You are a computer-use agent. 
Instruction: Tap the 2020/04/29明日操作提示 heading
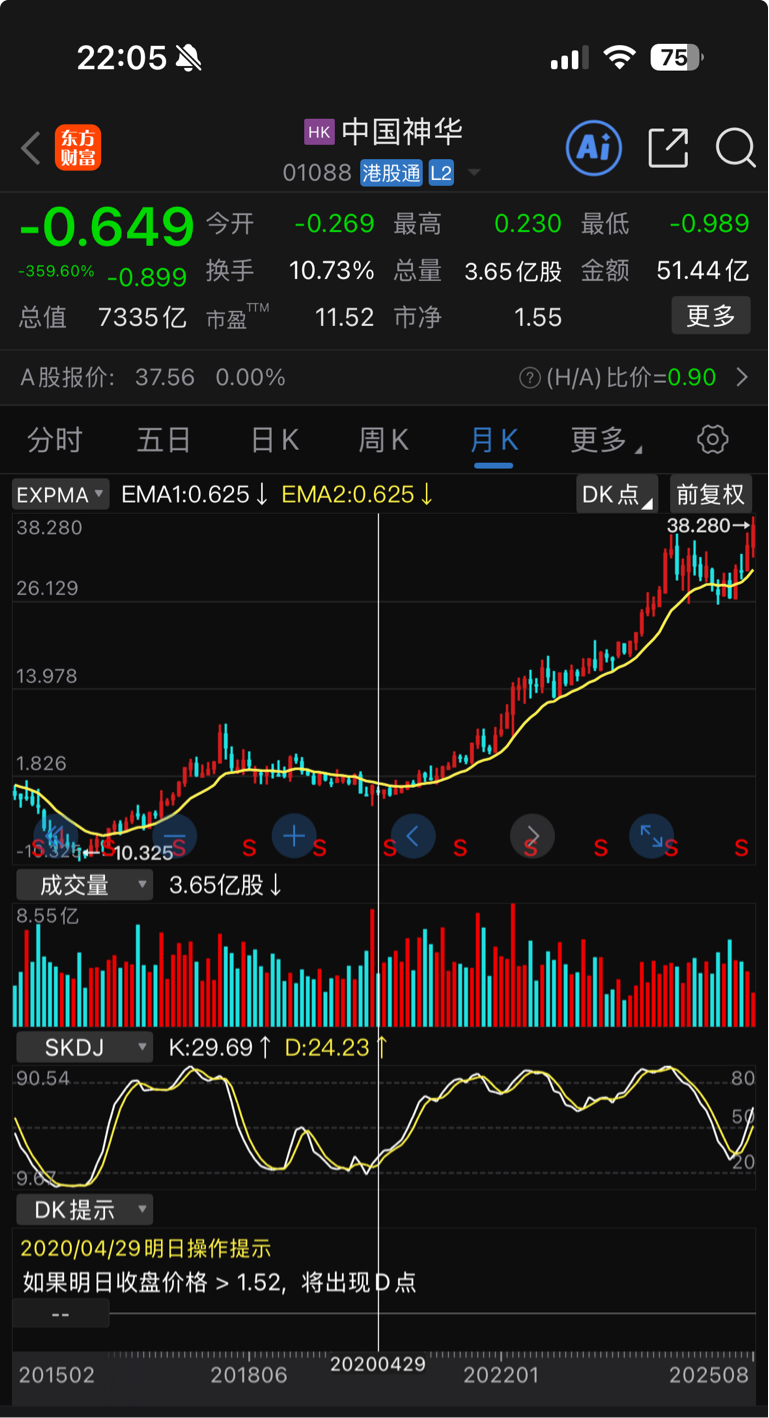click(146, 1248)
